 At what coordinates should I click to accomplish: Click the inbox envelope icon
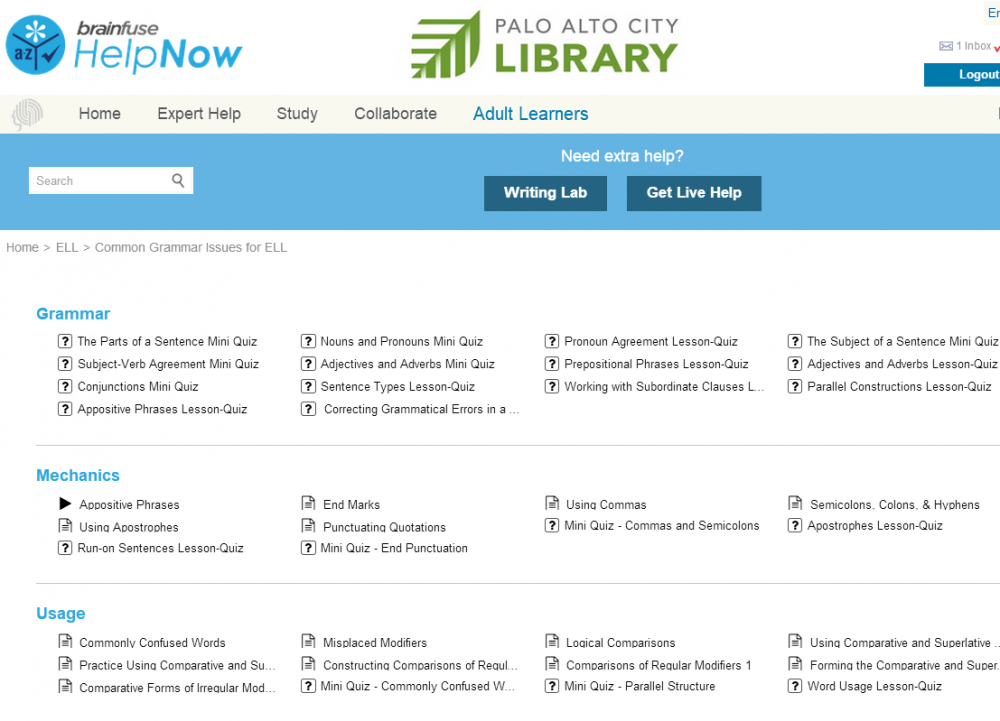point(945,47)
